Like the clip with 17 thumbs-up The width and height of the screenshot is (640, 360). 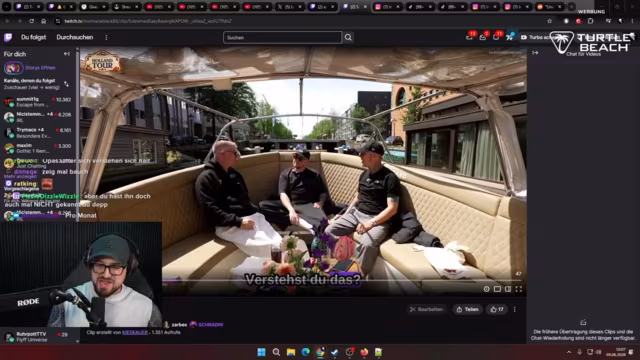(497, 309)
